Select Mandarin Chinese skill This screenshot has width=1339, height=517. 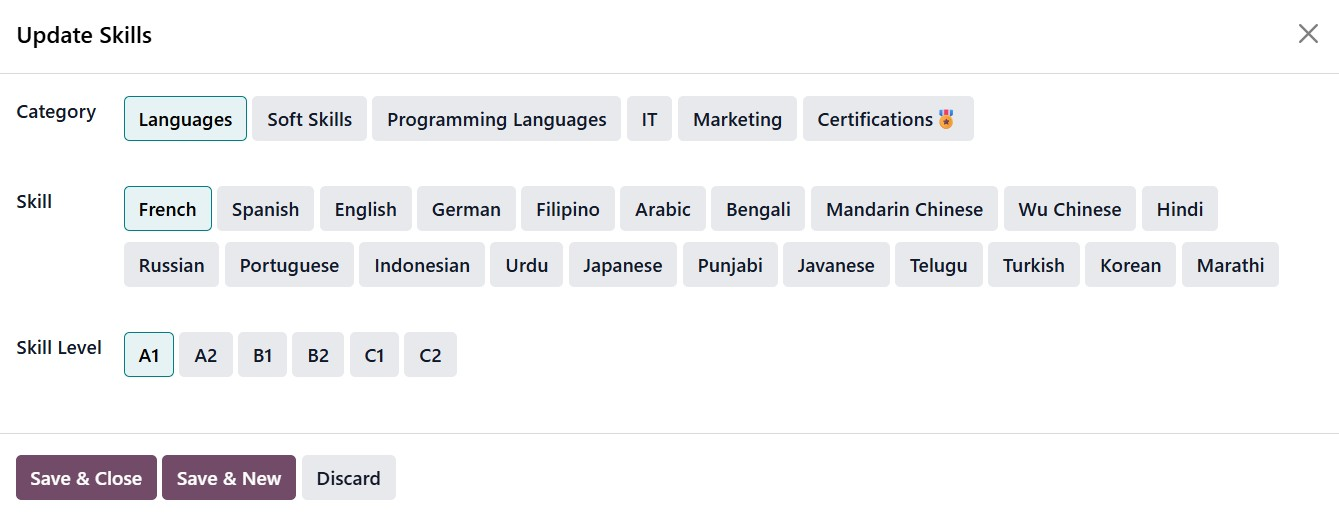pyautogui.click(x=904, y=209)
